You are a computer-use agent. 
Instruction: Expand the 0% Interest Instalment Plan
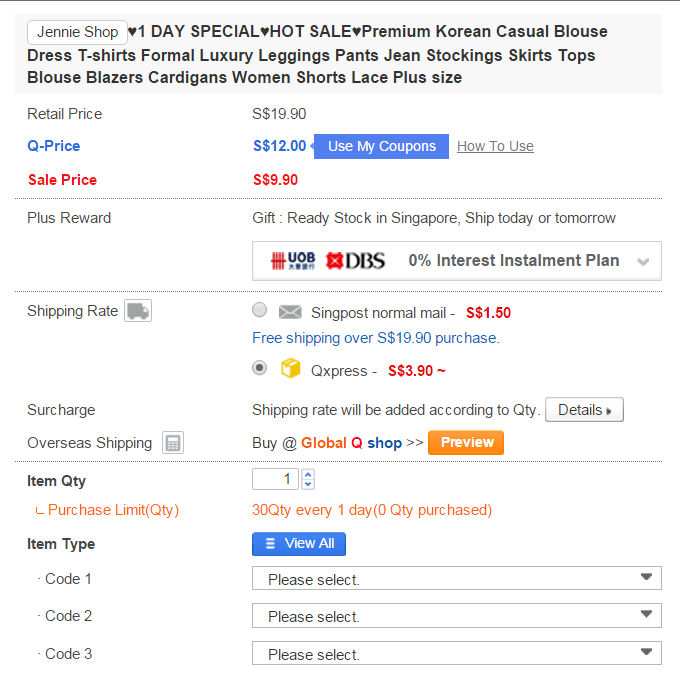point(643,262)
